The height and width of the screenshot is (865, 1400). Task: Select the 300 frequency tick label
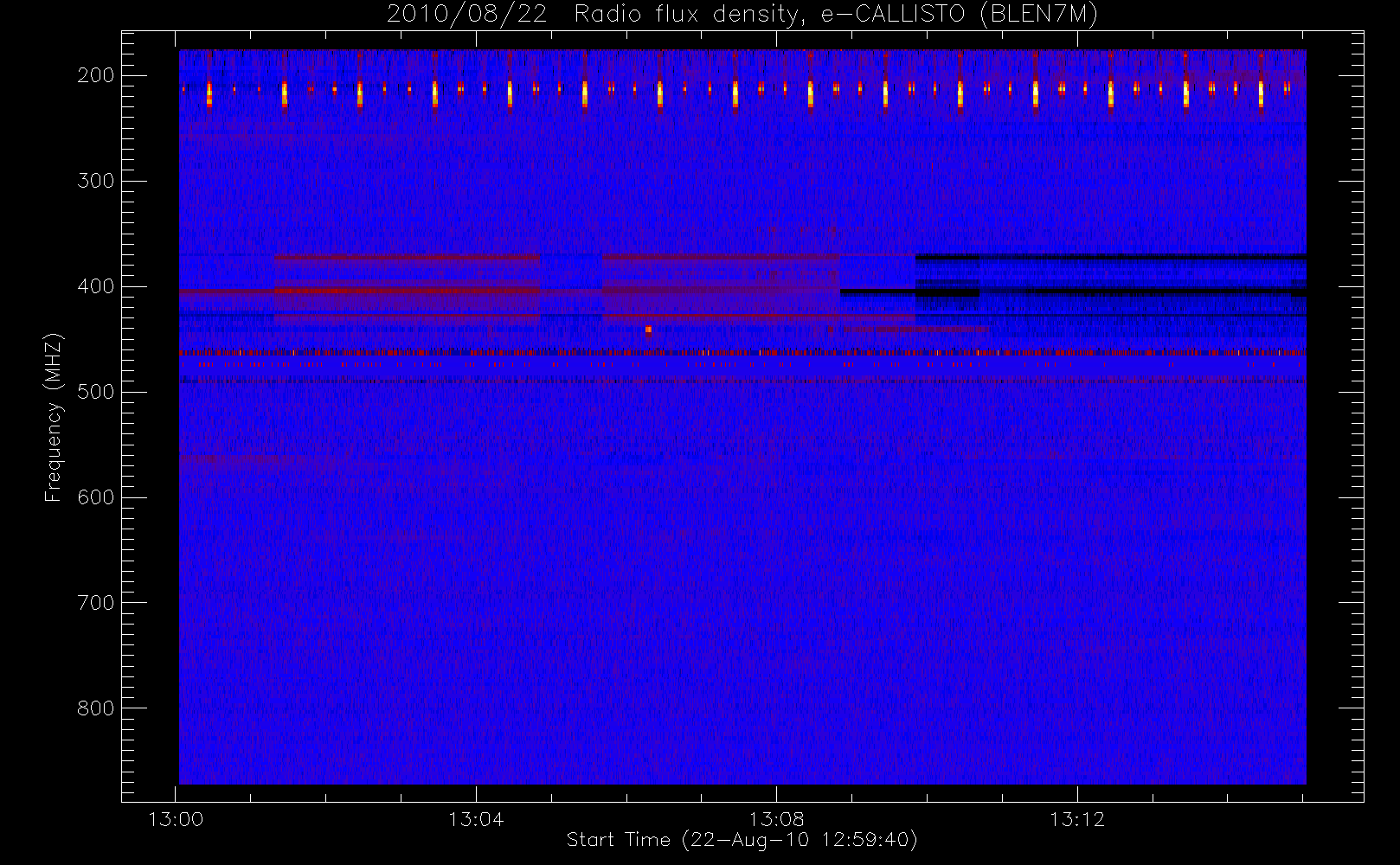point(96,181)
